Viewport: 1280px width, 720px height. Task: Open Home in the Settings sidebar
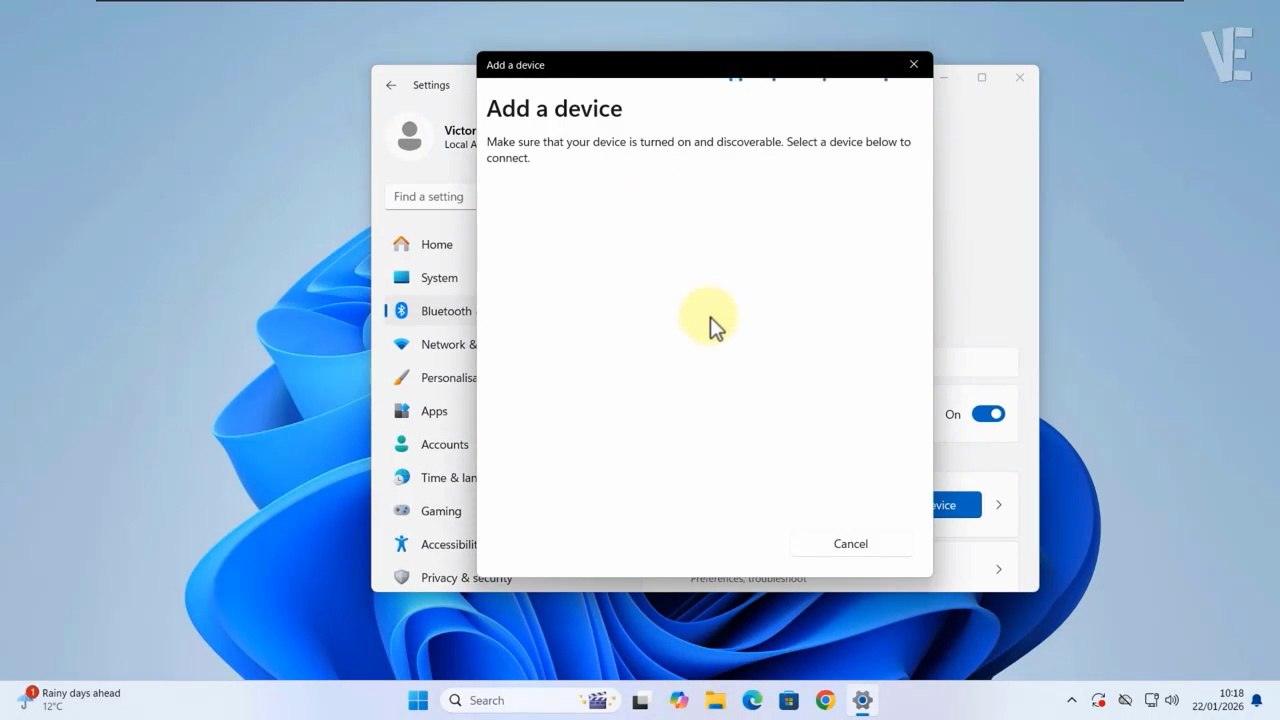(436, 244)
